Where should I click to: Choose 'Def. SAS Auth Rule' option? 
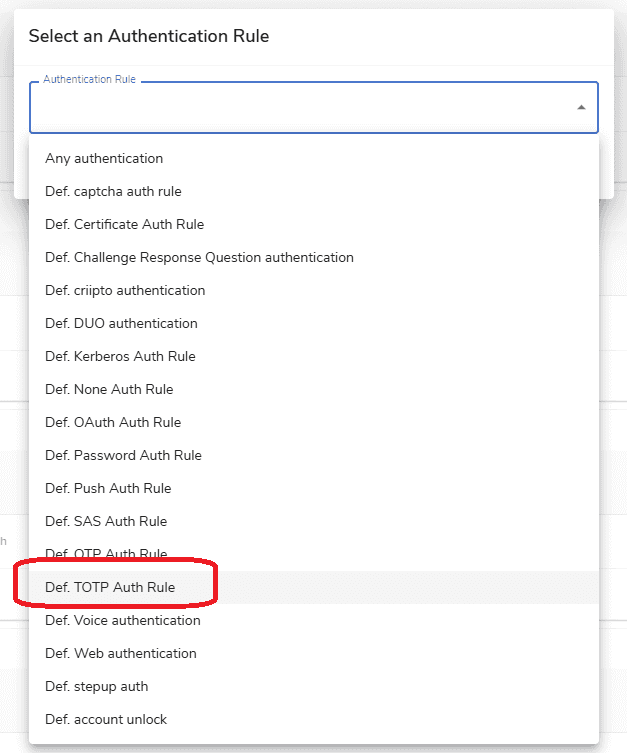tap(106, 521)
